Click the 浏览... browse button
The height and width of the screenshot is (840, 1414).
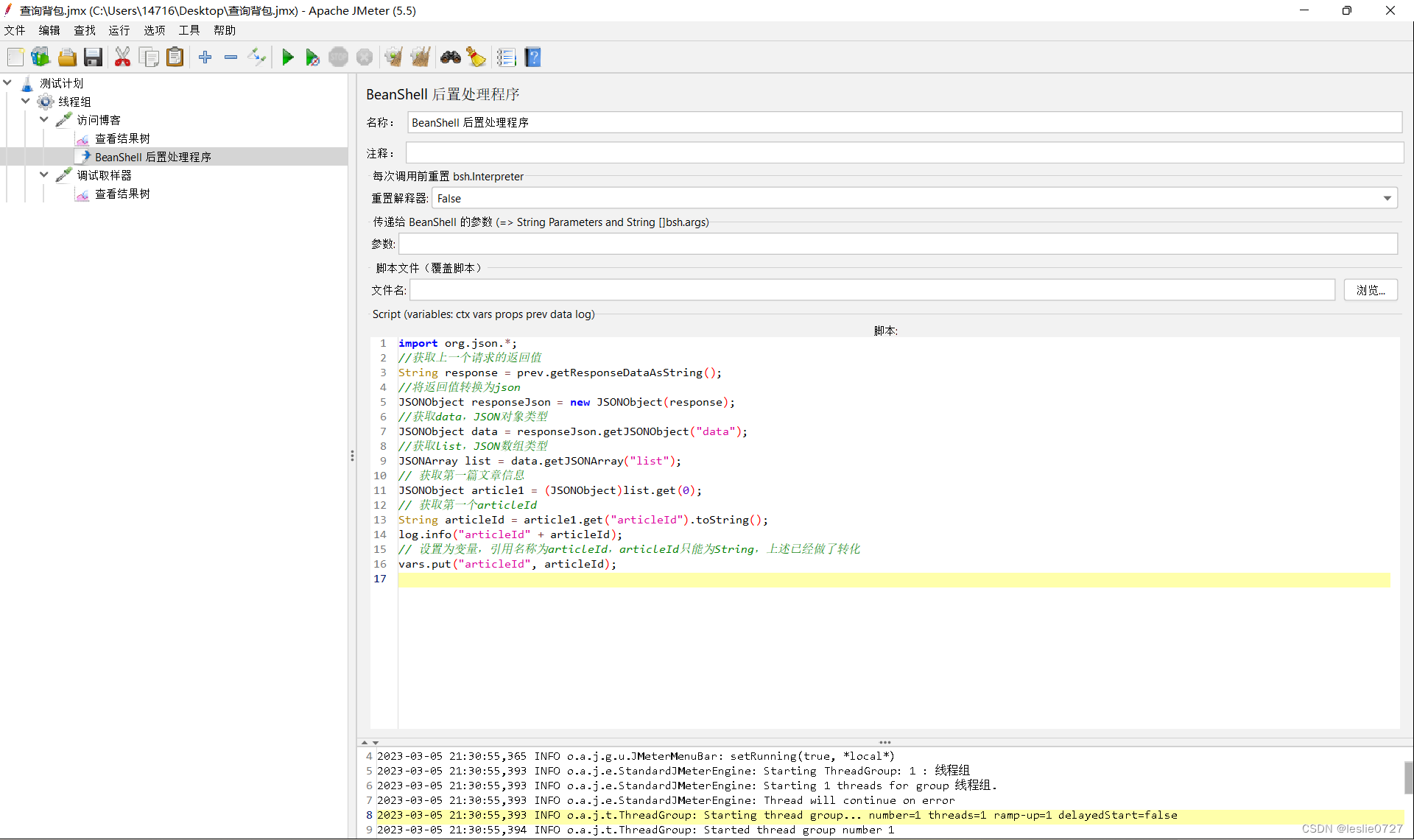click(x=1370, y=290)
